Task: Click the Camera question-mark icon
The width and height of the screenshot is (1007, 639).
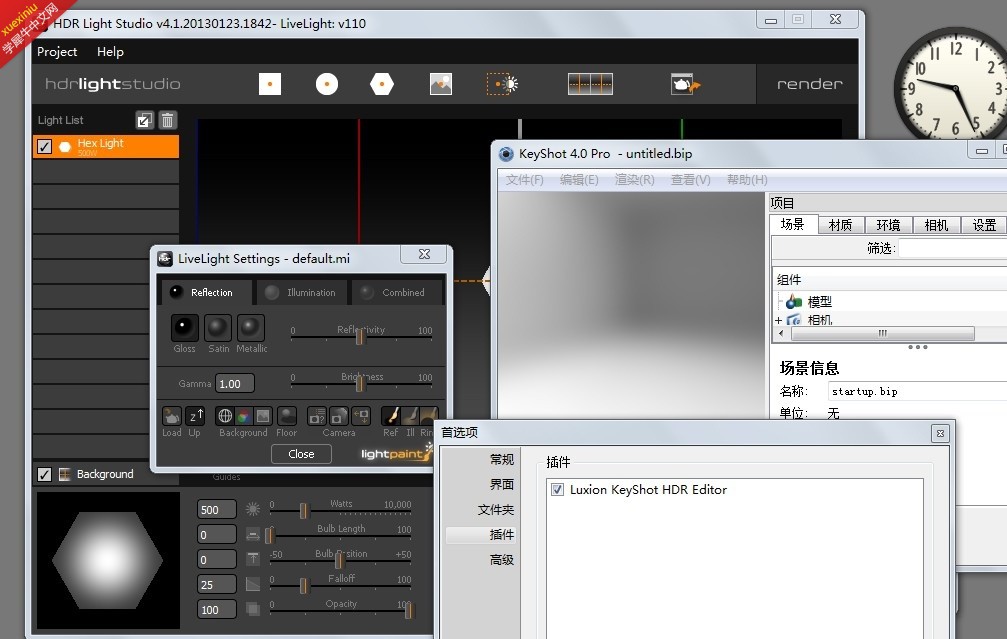Action: pos(317,416)
